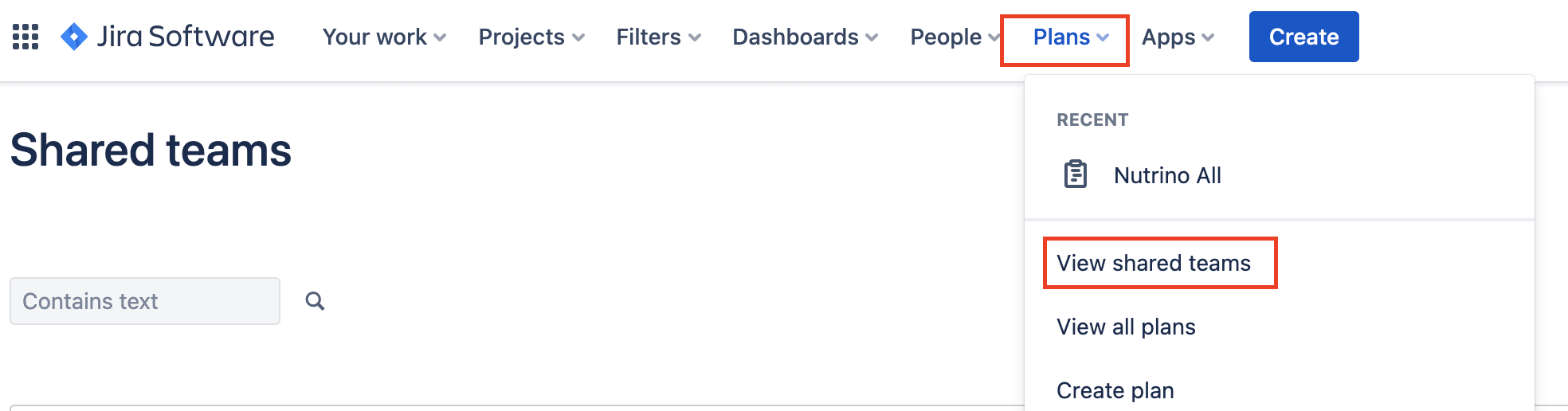Click the blue Create button
This screenshot has height=411, width=1568.
click(1304, 37)
